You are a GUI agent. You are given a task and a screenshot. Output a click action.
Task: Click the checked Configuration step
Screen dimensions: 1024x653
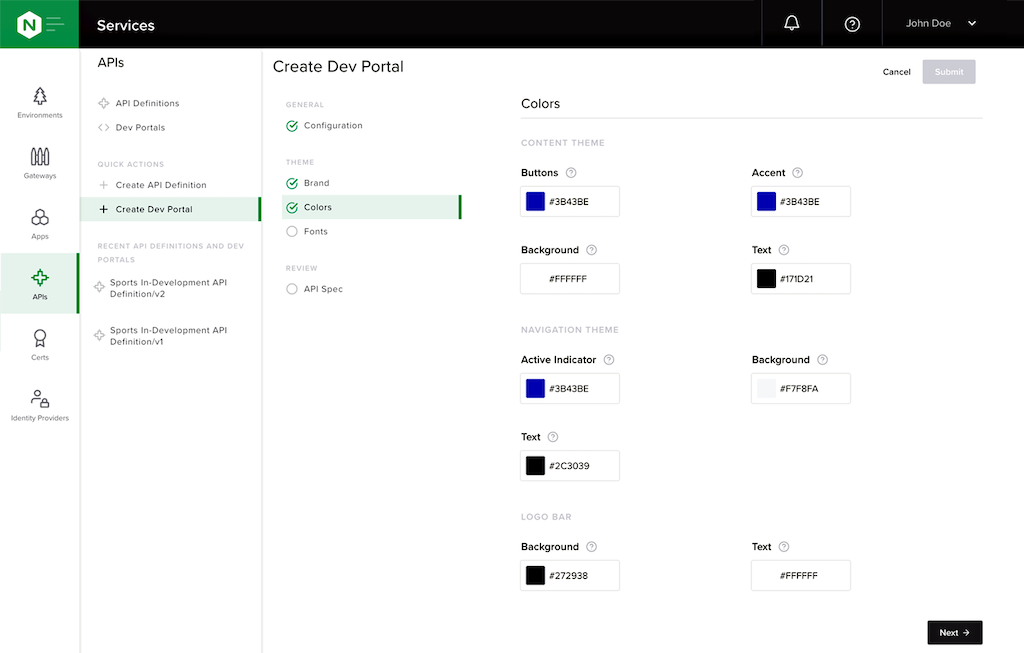point(325,125)
